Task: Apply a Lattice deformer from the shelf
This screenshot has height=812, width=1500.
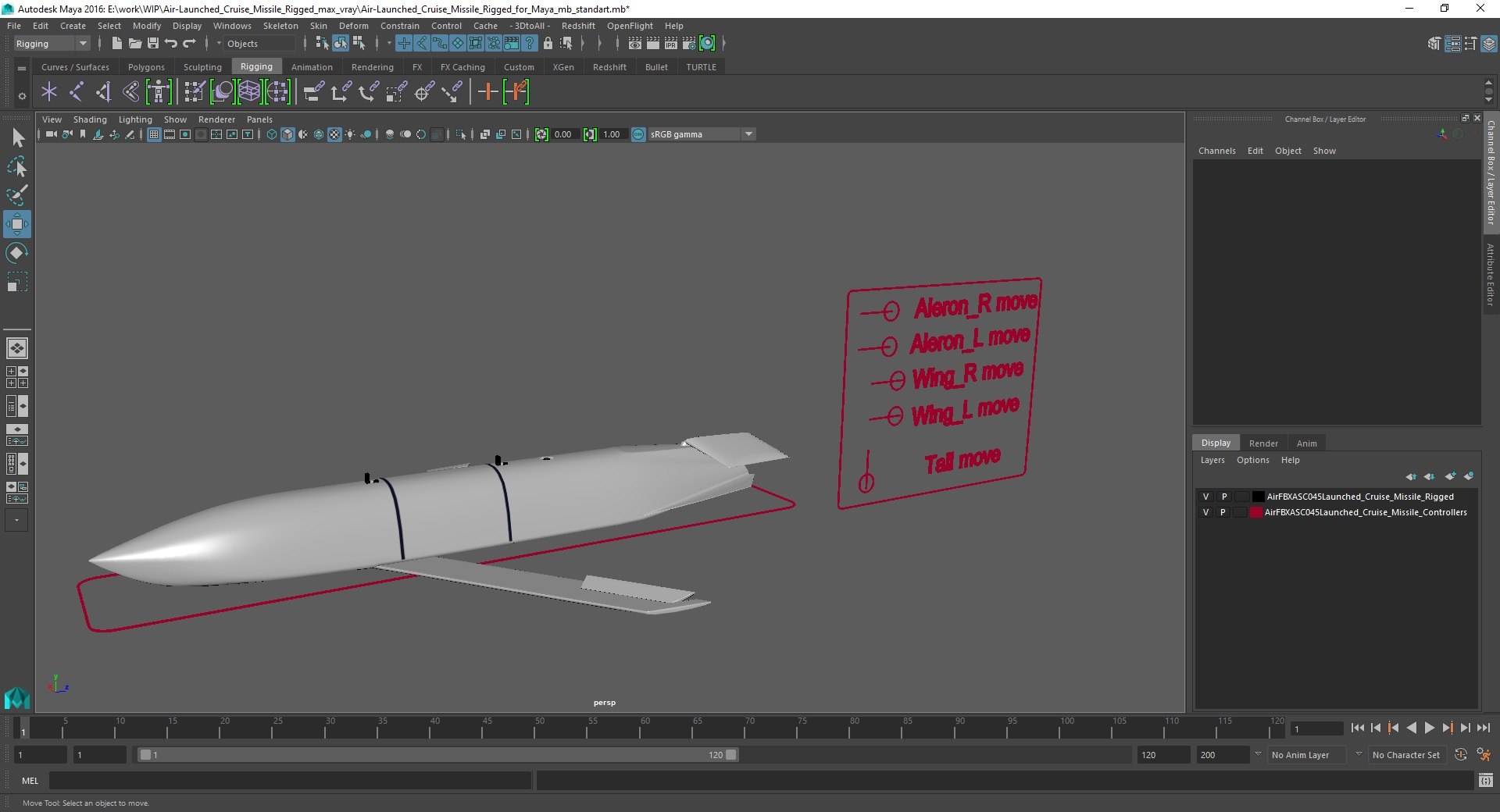Action: [x=249, y=92]
